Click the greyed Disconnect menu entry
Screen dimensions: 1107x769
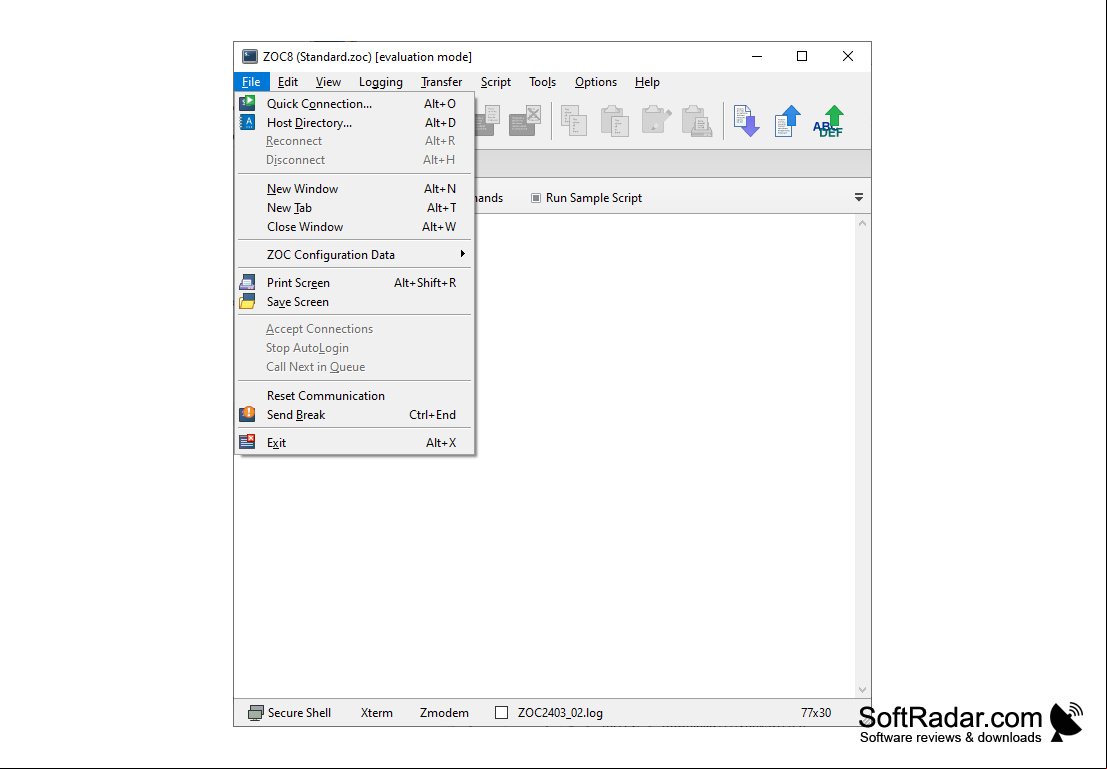(354, 160)
